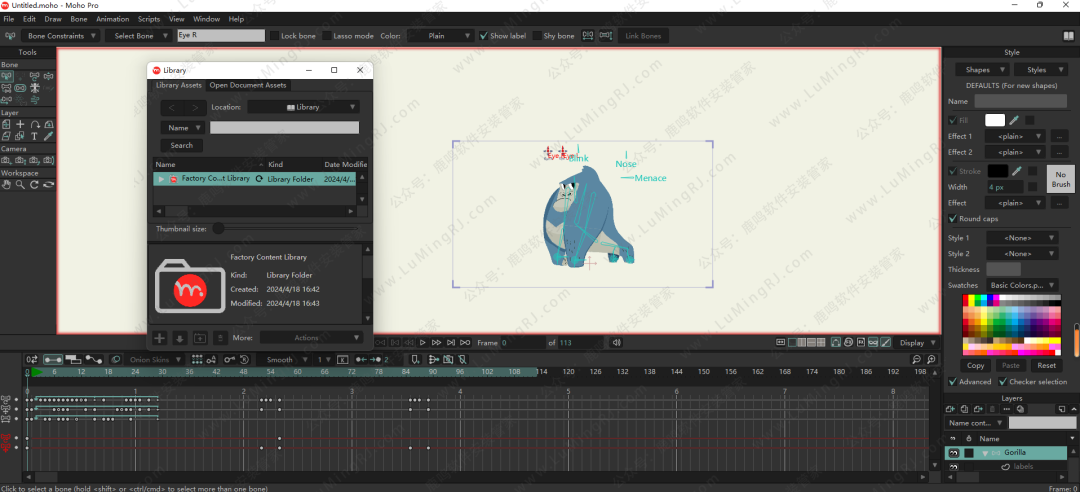Select the Transform Layer tool
1080x492 pixels.
coord(7,124)
